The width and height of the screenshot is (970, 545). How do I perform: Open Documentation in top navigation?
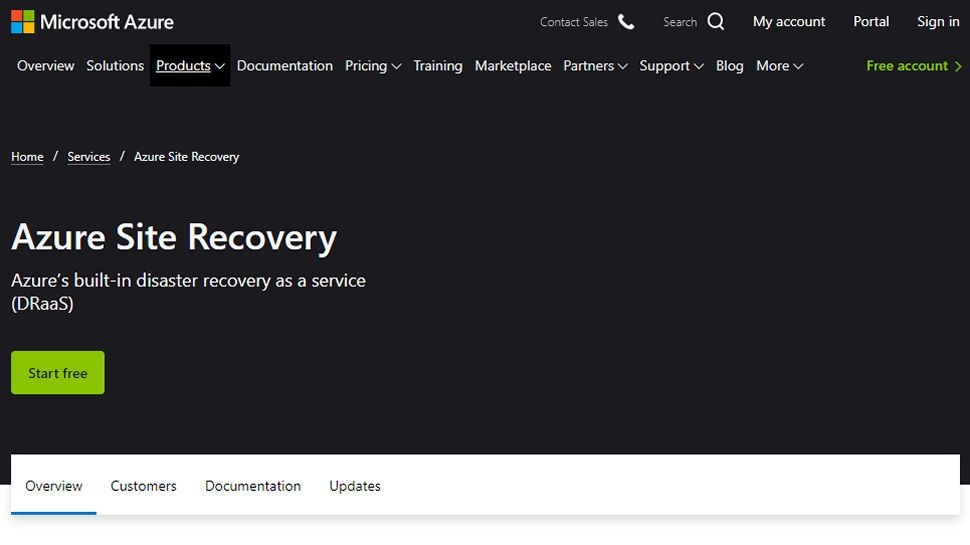(285, 66)
